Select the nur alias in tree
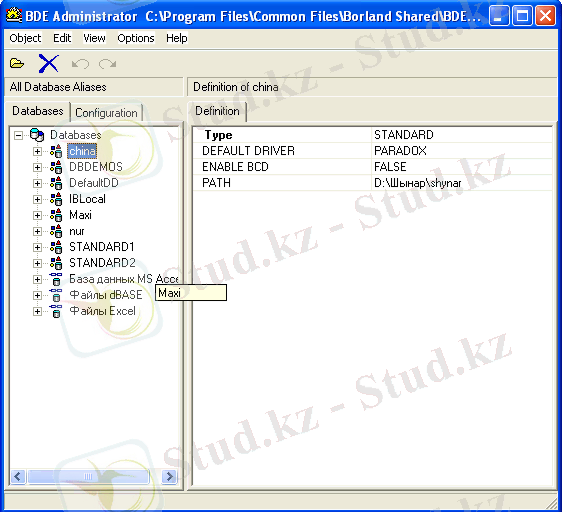Screen dimensions: 562x512 77,231
